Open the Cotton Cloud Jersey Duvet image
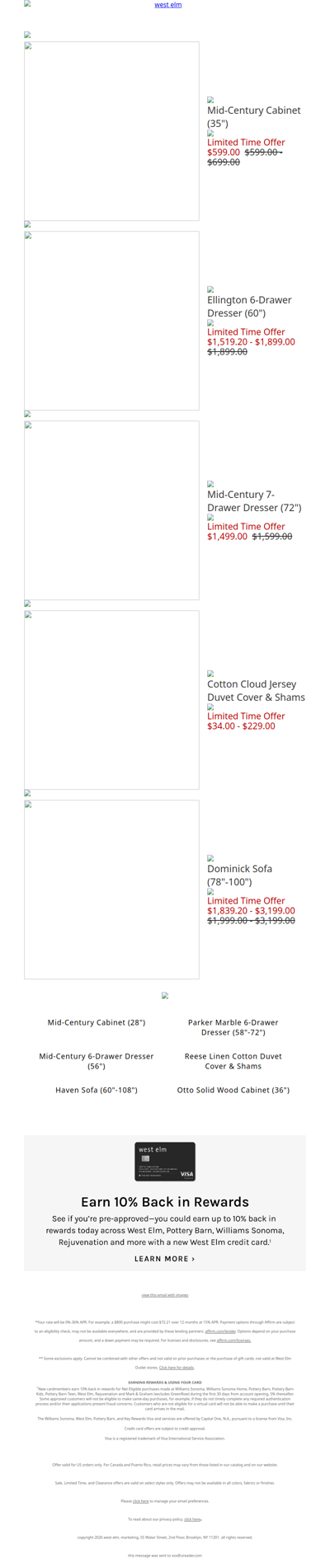Image resolution: width=330 pixels, height=1568 pixels. [x=111, y=700]
